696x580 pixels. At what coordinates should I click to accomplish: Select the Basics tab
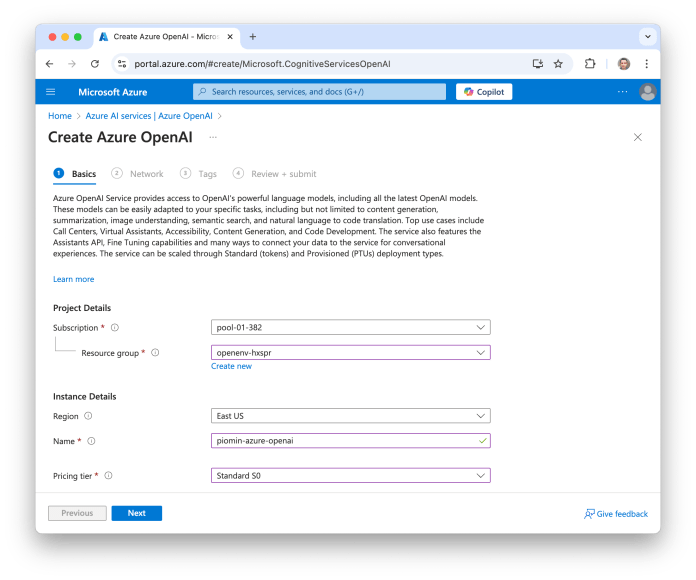(75, 174)
